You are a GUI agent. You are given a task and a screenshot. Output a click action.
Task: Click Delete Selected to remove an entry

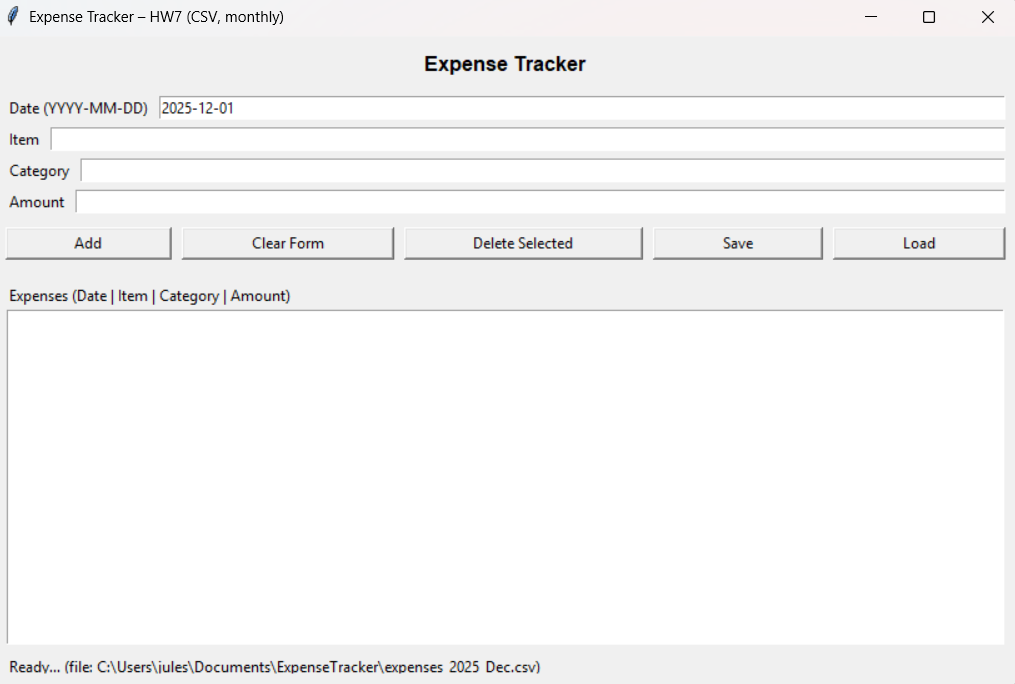[x=523, y=242]
